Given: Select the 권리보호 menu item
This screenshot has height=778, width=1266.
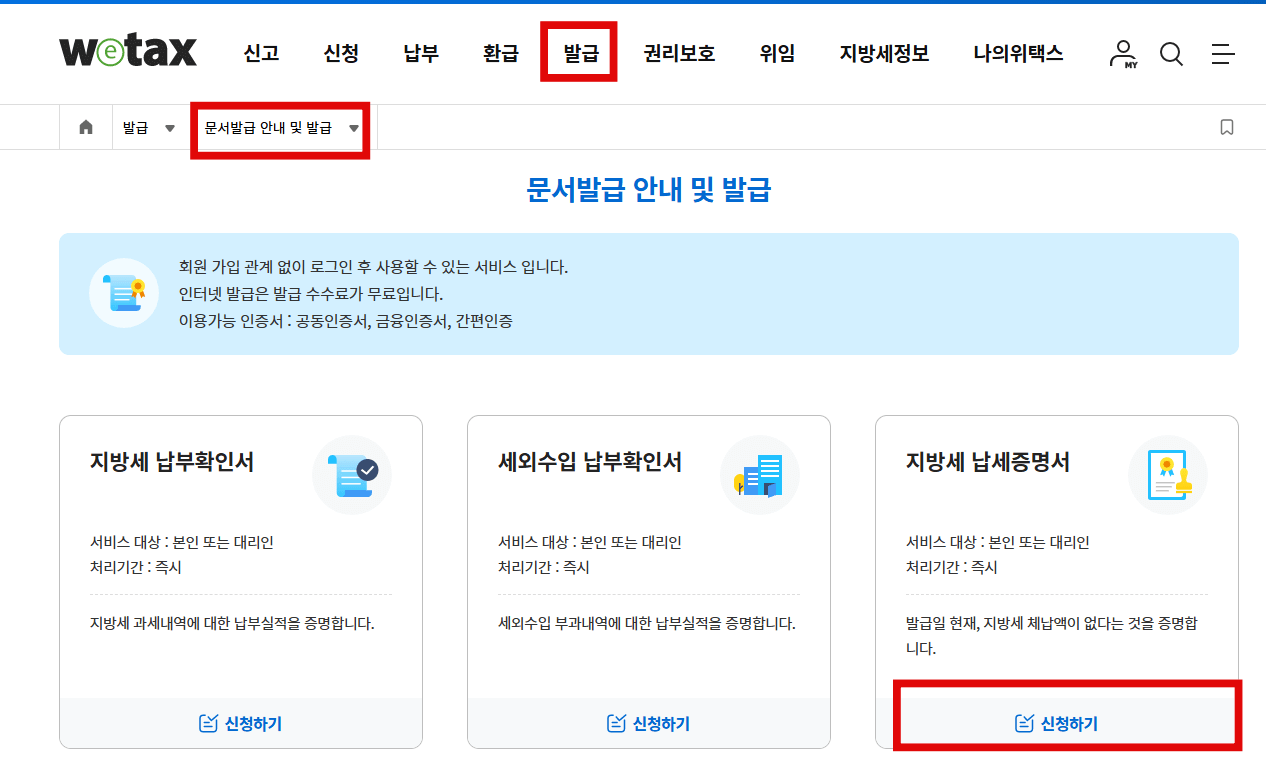Looking at the screenshot, I should point(679,54).
